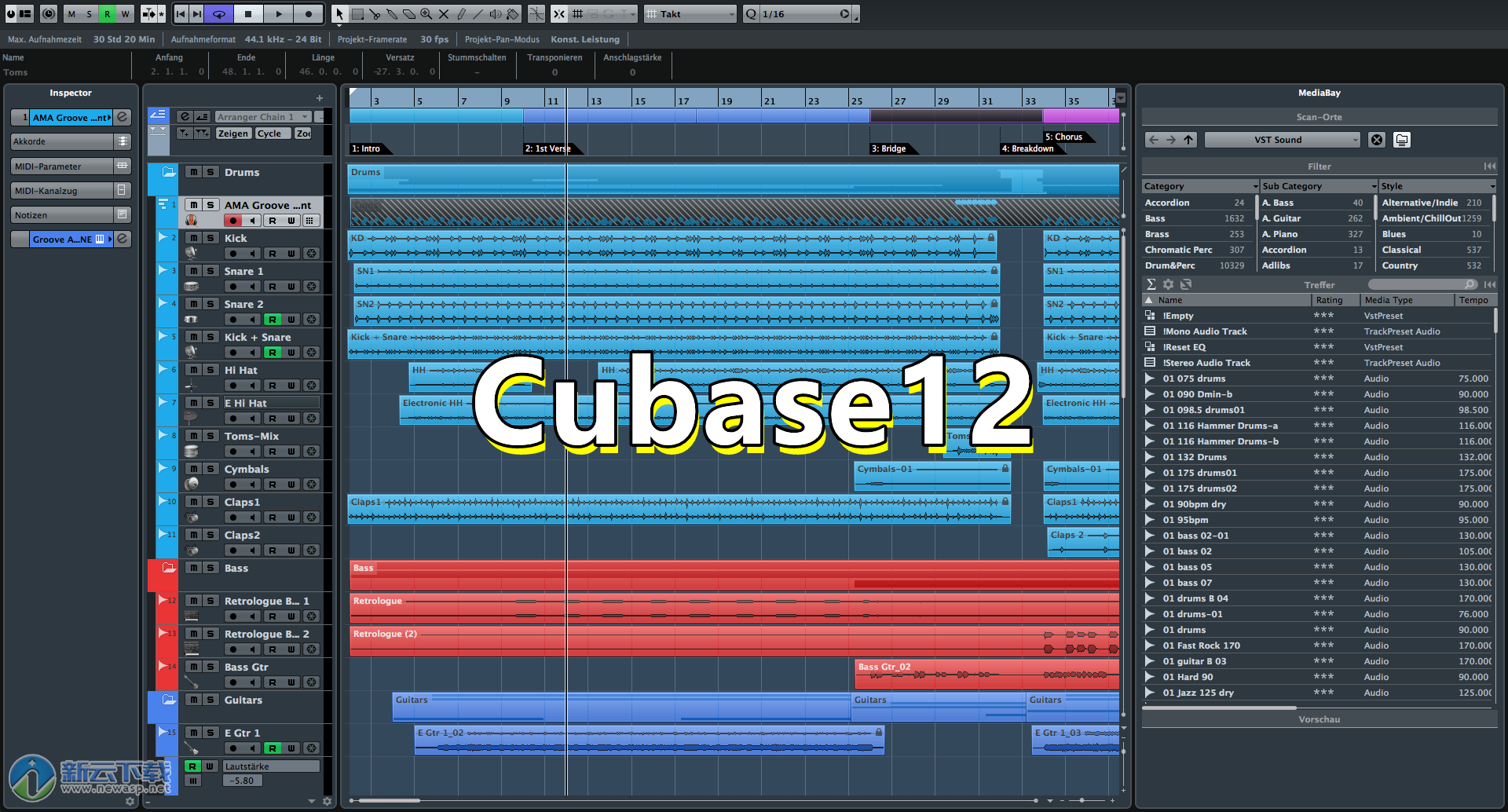Toggle global Mute M button in toolbar

[72, 14]
